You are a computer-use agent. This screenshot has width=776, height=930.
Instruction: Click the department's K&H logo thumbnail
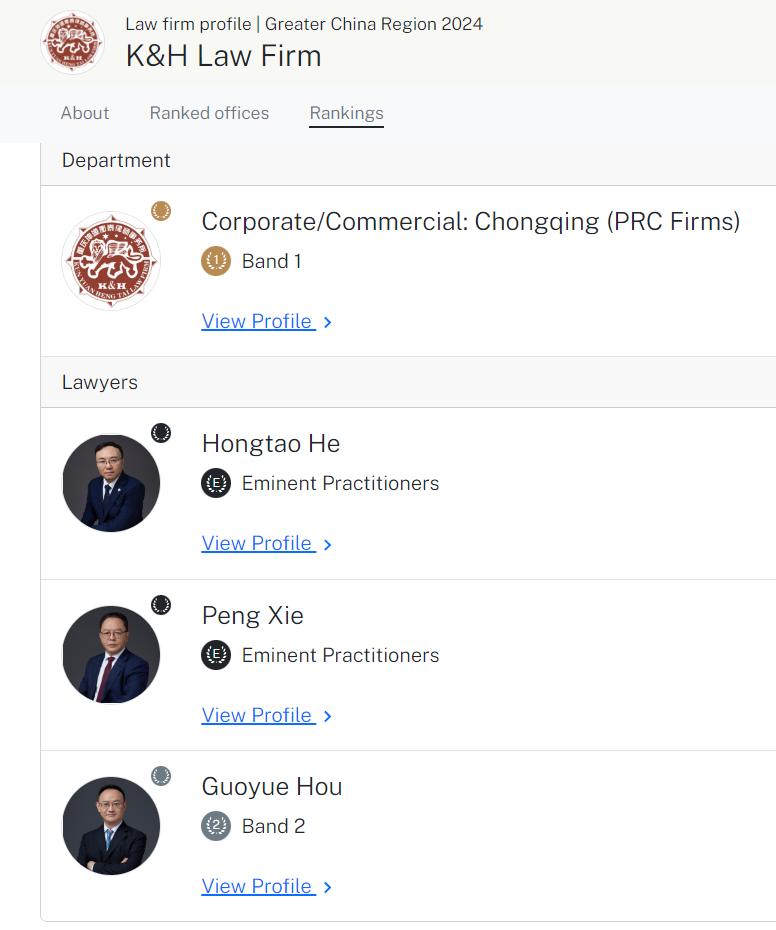111,261
